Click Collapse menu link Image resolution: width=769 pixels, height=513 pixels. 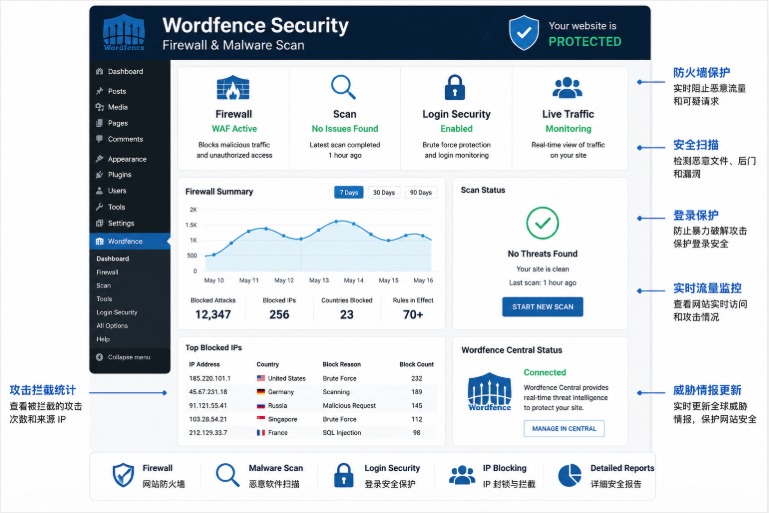pyautogui.click(x=129, y=357)
